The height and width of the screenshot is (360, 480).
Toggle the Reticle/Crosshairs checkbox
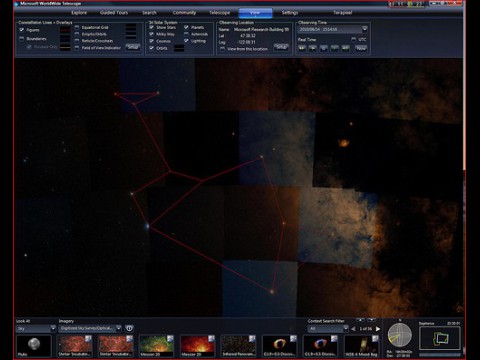(77, 41)
